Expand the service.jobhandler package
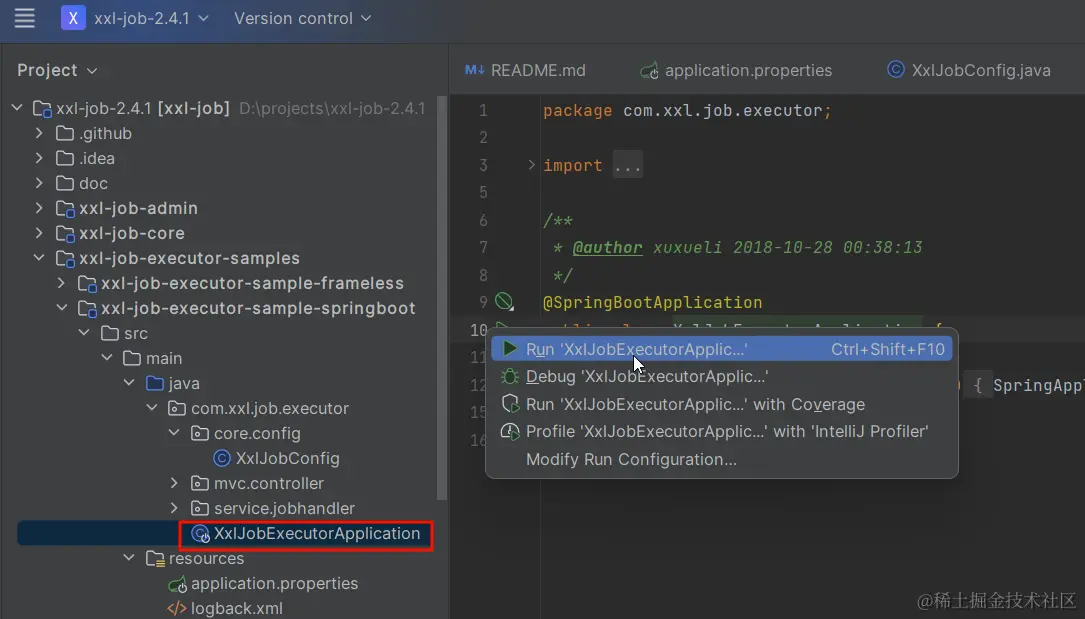 [x=174, y=508]
